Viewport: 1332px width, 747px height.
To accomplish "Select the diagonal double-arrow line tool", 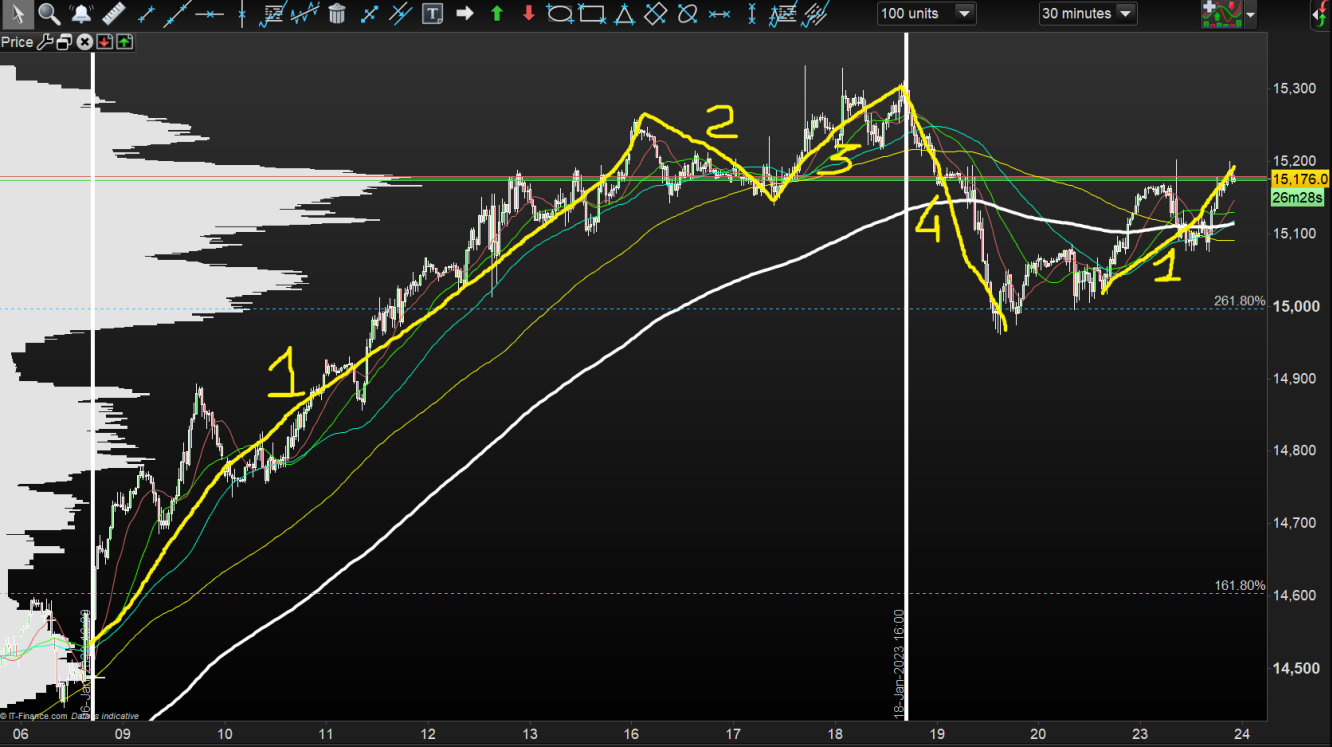I will 369,14.
